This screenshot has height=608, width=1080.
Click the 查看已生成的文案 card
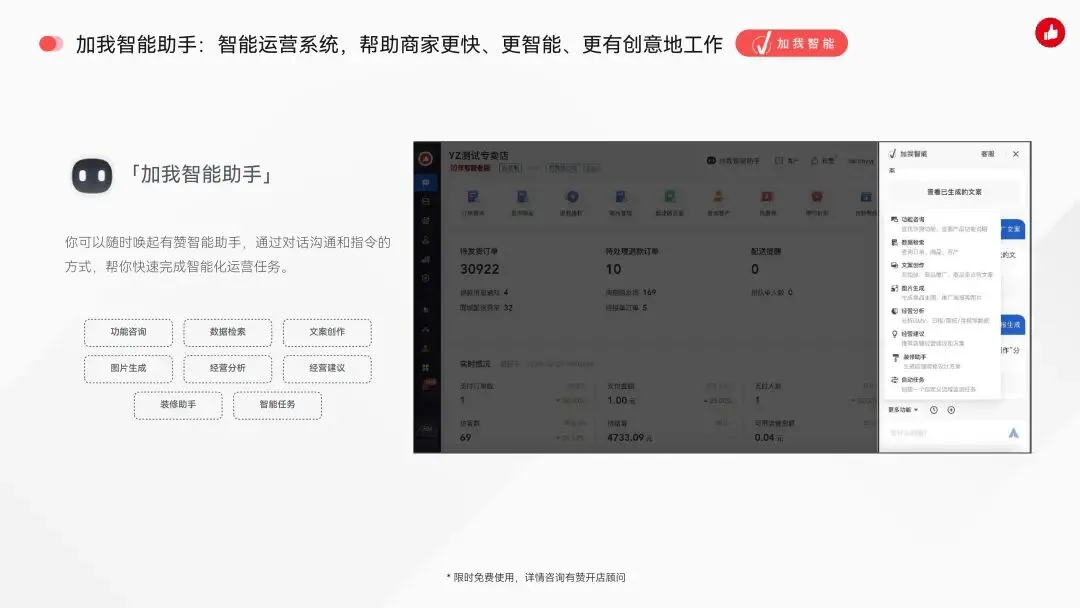(x=954, y=192)
